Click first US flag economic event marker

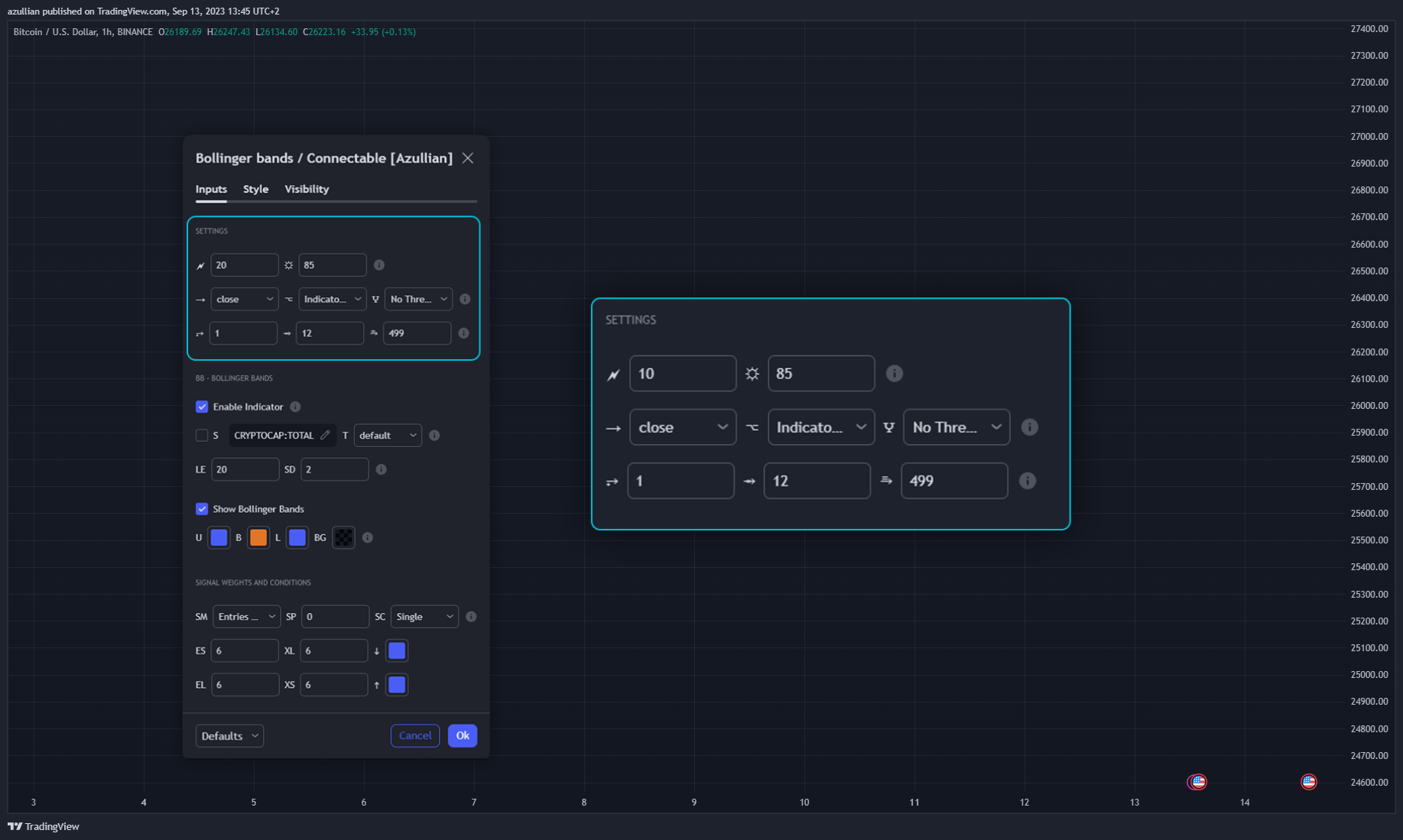pyautogui.click(x=1198, y=781)
